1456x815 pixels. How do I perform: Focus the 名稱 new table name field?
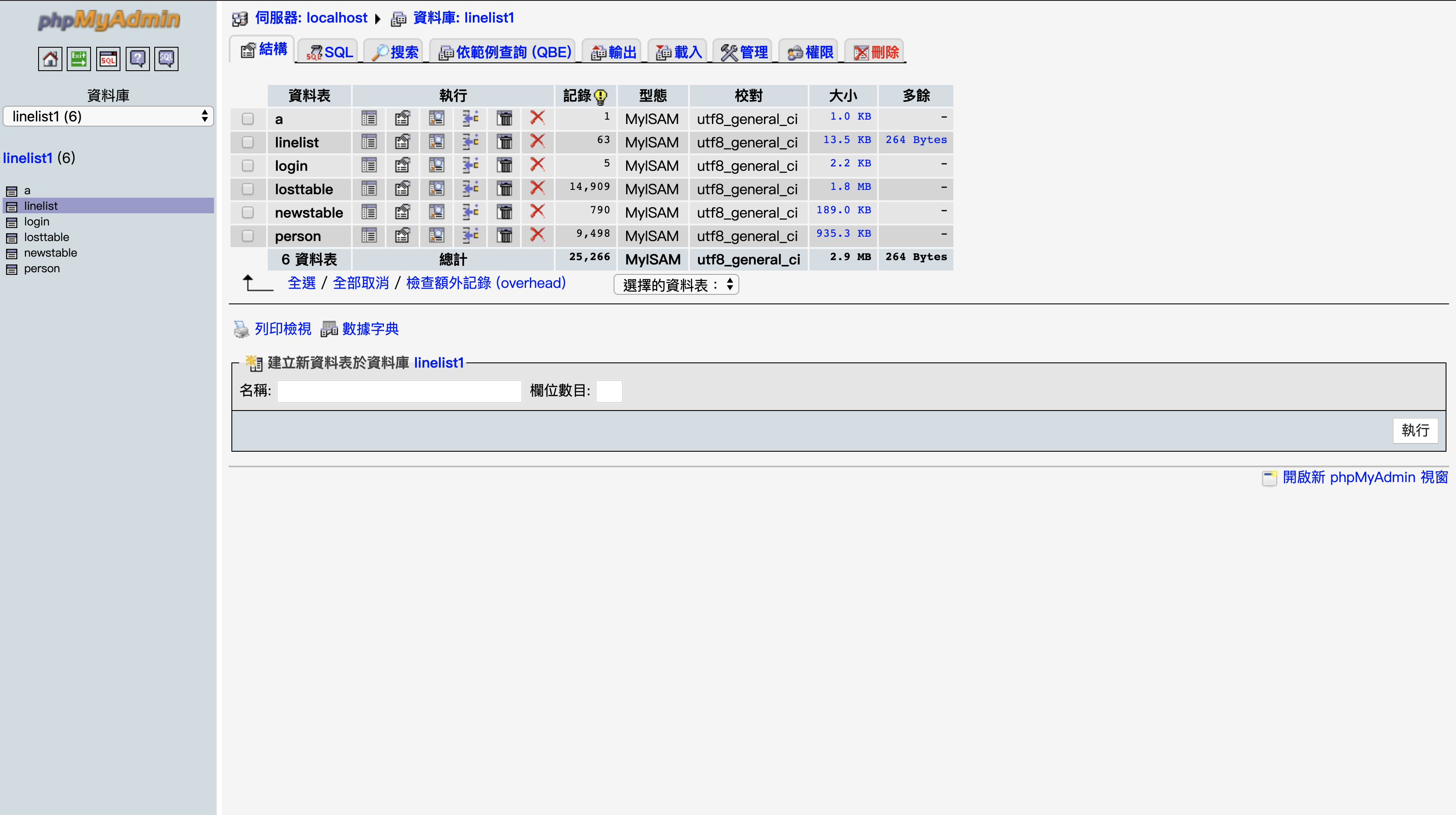tap(399, 391)
